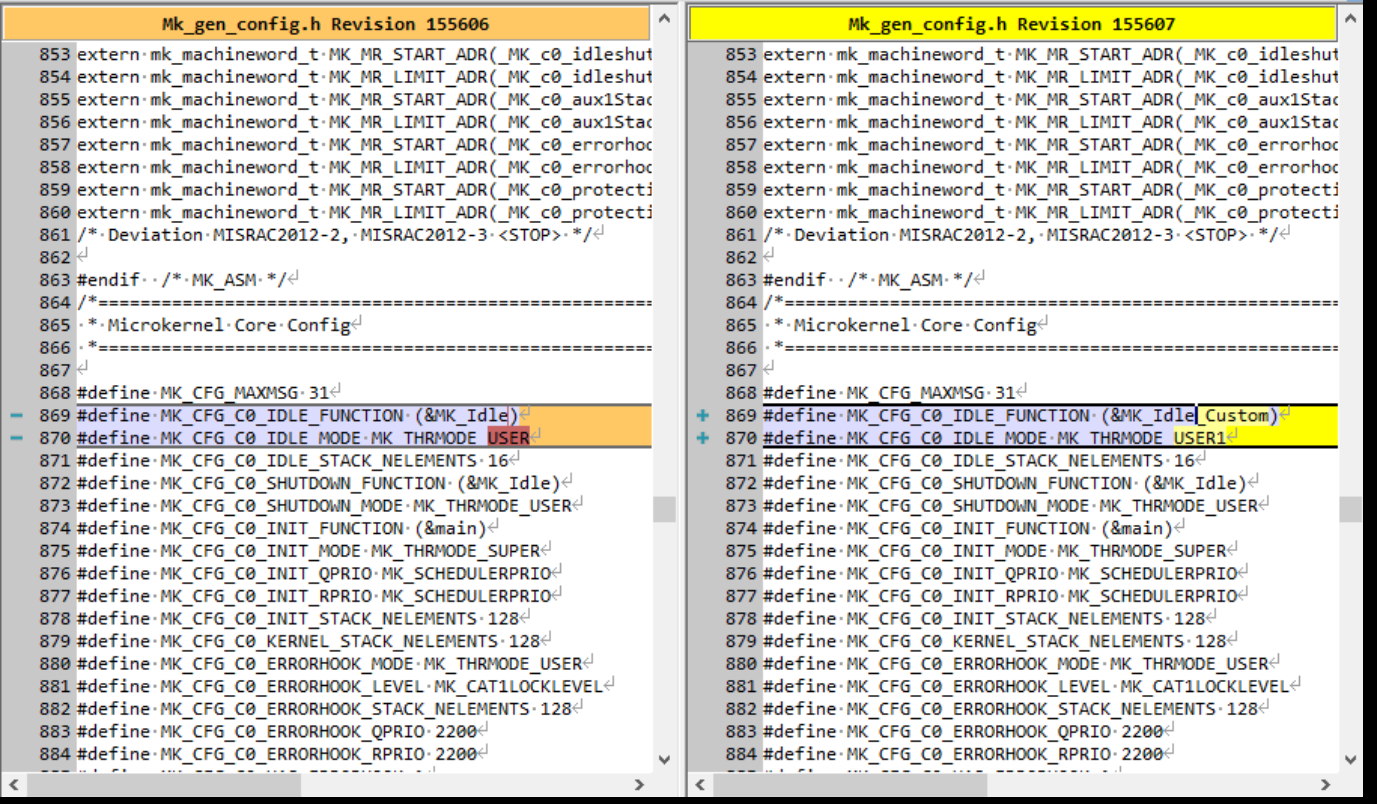Click "MK_CFG_C0_ERRORHOOK_LEVEL" line in left pane
Image resolution: width=1377 pixels, height=804 pixels.
tap(340, 686)
